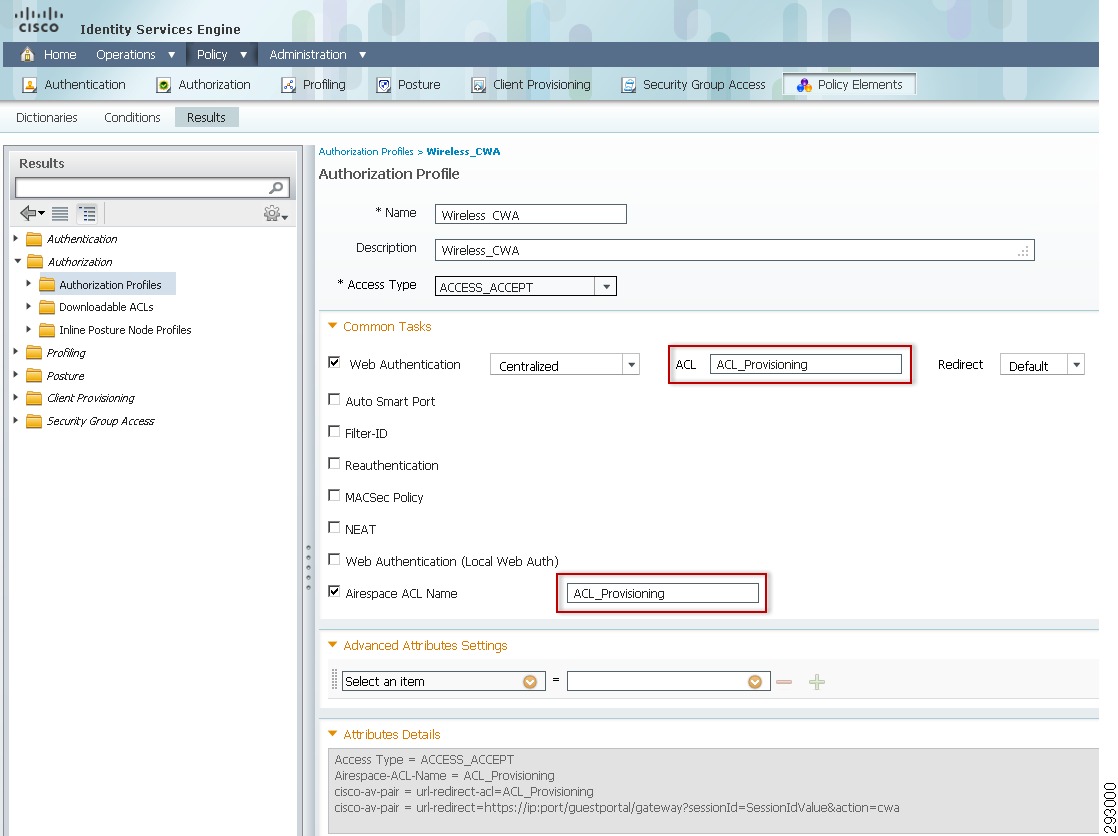Enable the MACSec Policy checkbox
1118x836 pixels.
pos(334,495)
